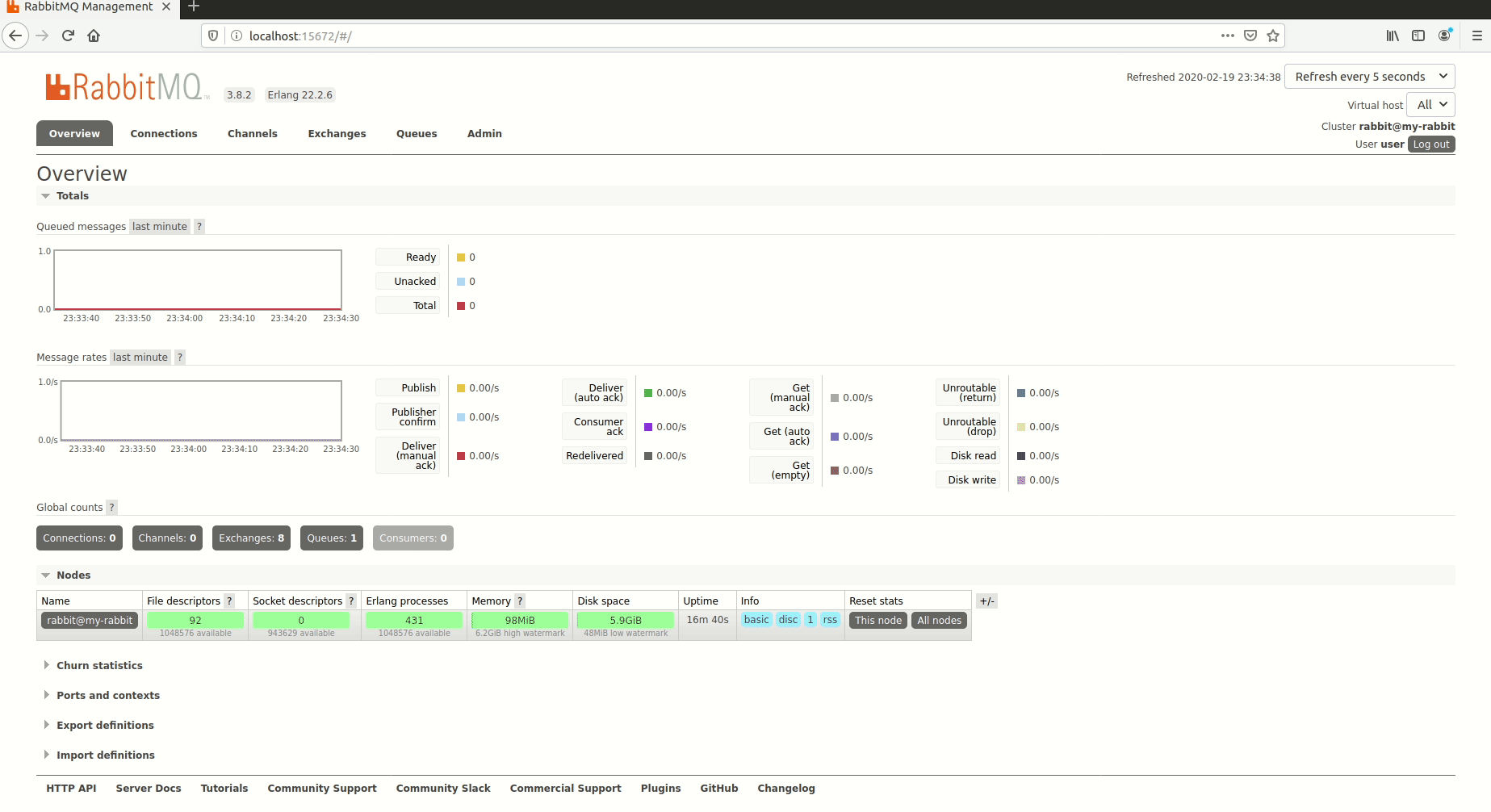1491x812 pixels.
Task: Click the Disk space 5.9GiB bar
Action: (626, 620)
